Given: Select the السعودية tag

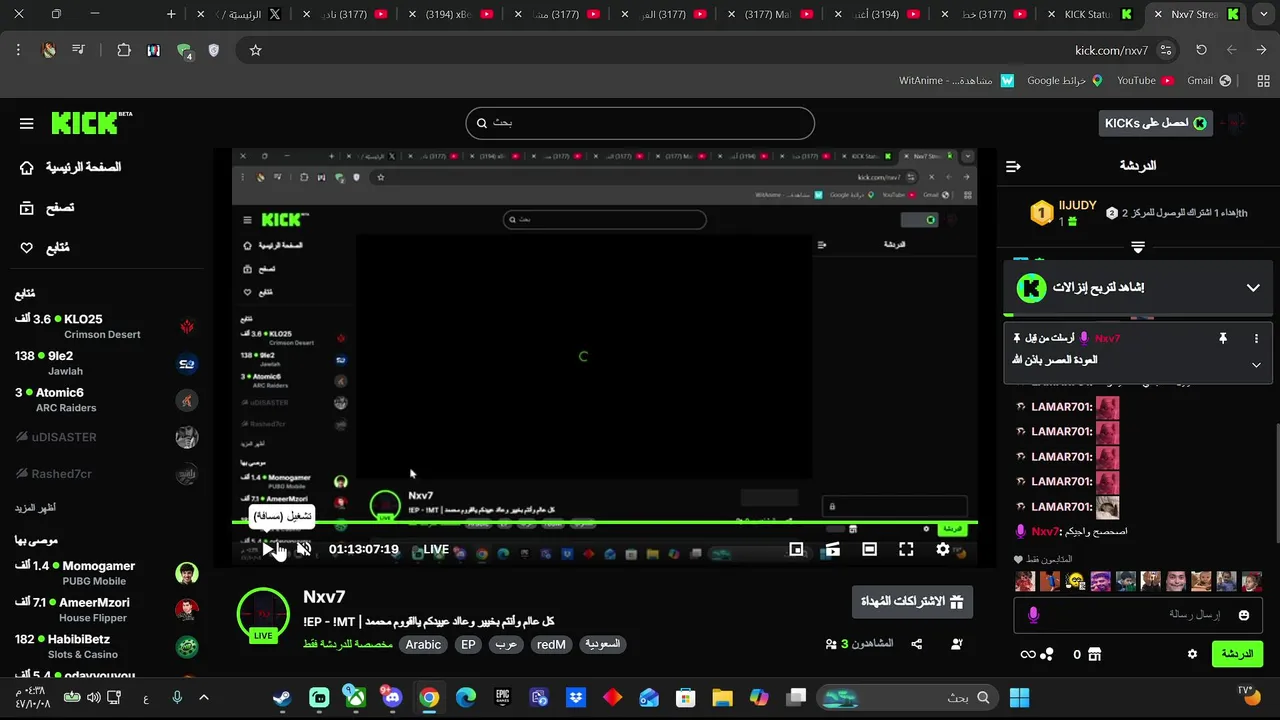Looking at the screenshot, I should coord(603,645).
